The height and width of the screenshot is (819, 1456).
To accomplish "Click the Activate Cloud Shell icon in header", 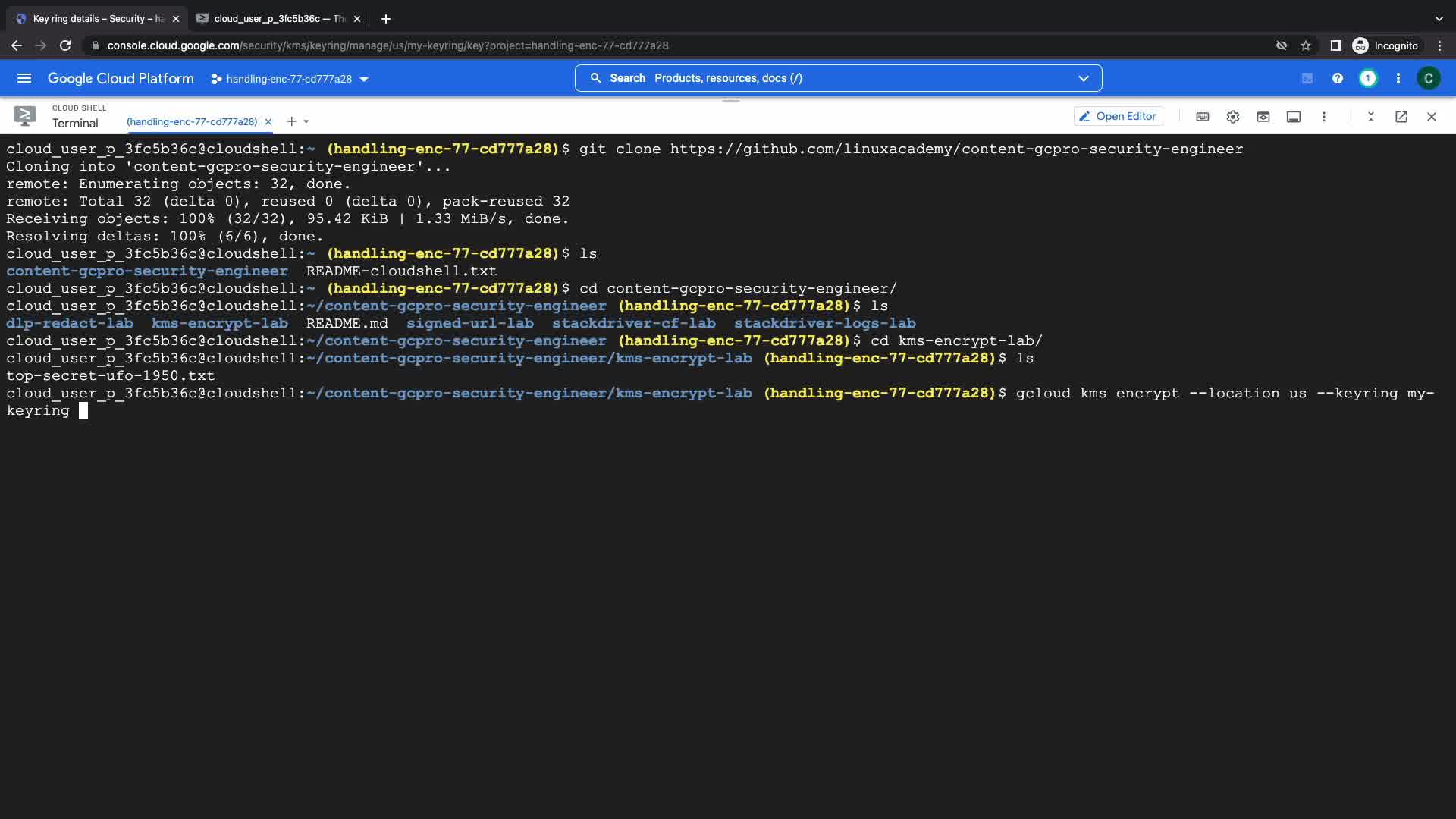I will [x=1307, y=79].
